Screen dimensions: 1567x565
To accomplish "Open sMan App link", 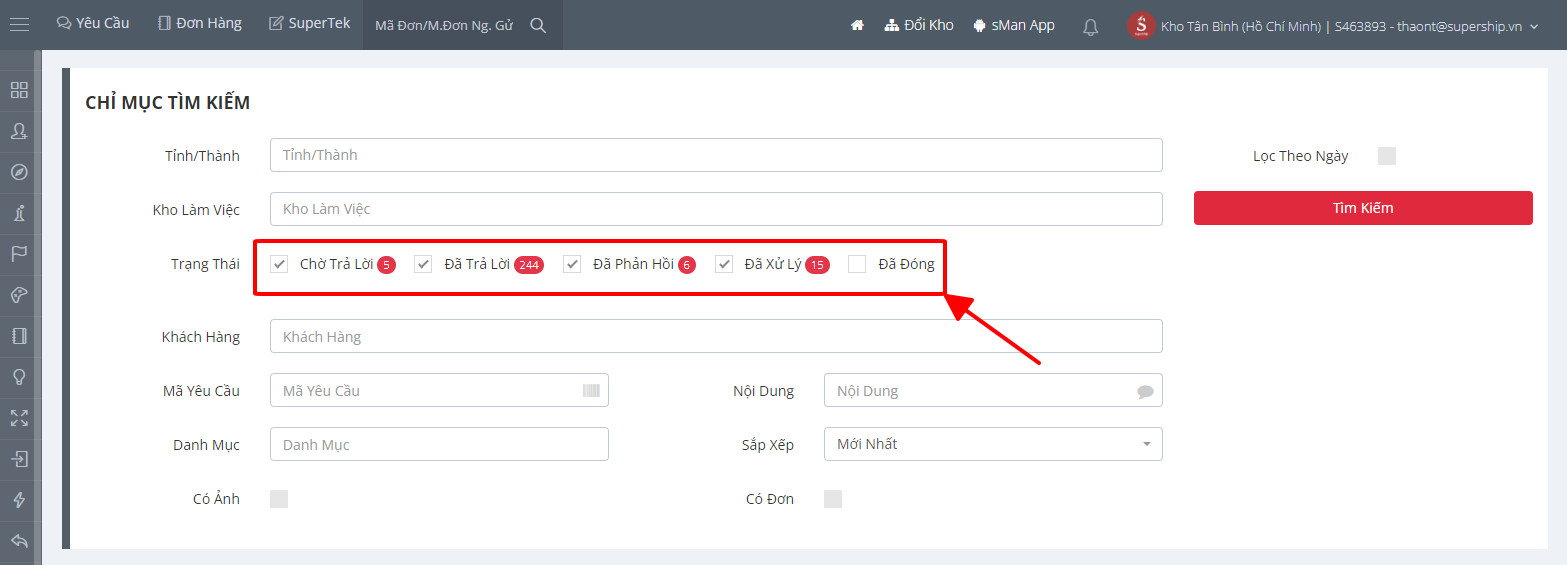I will (x=1013, y=25).
